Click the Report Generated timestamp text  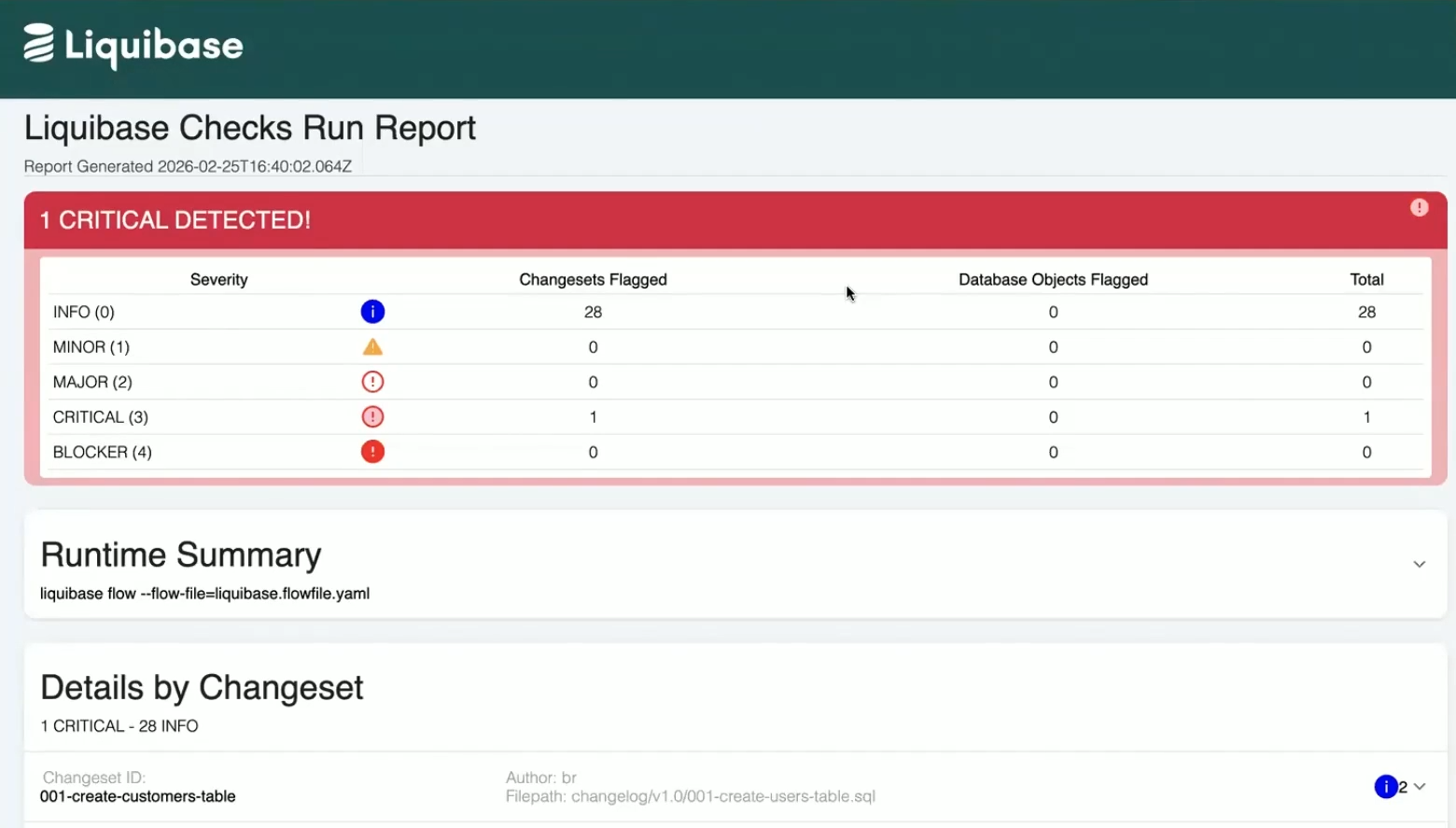[x=188, y=166]
